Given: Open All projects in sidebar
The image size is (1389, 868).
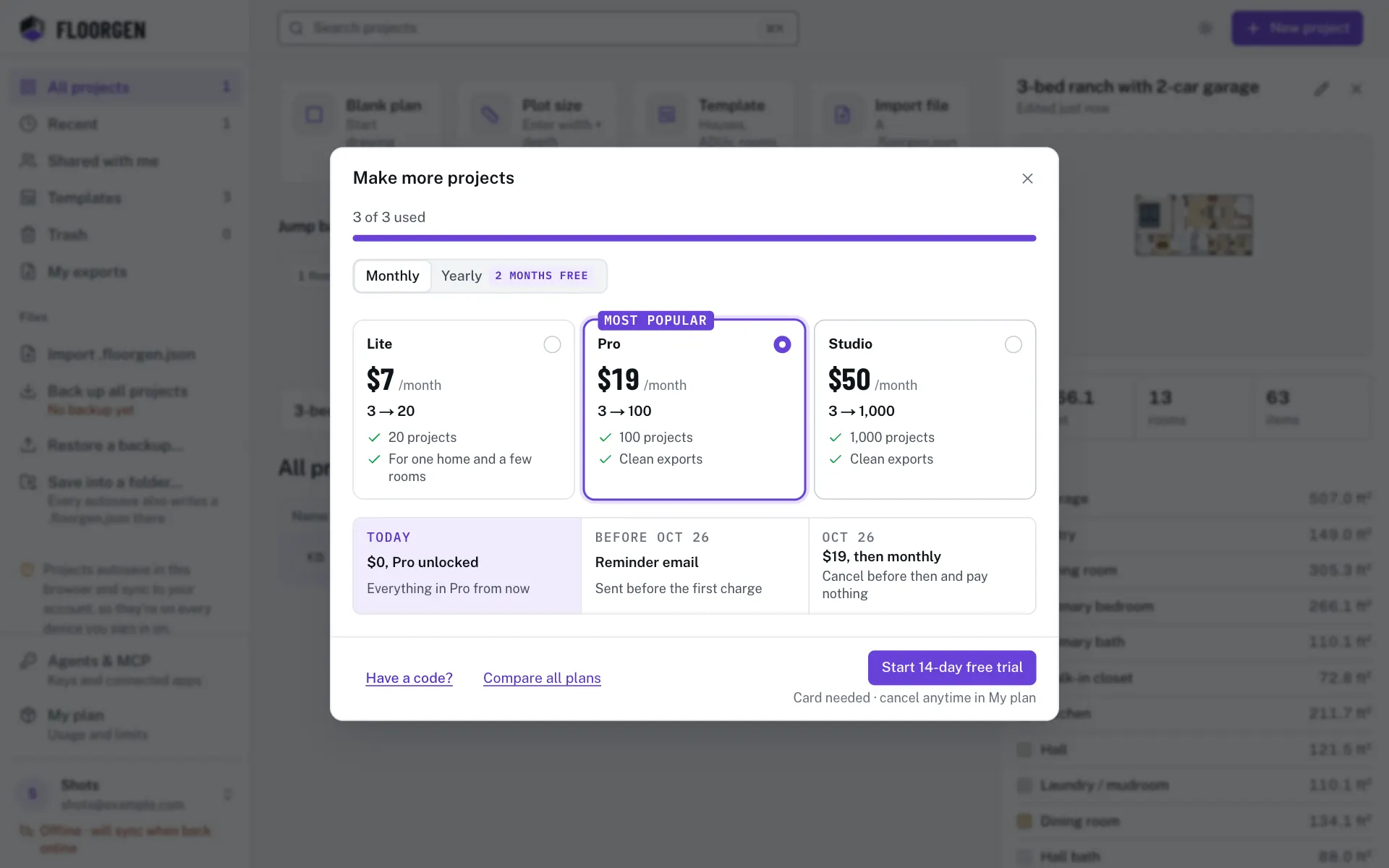Looking at the screenshot, I should (124, 87).
